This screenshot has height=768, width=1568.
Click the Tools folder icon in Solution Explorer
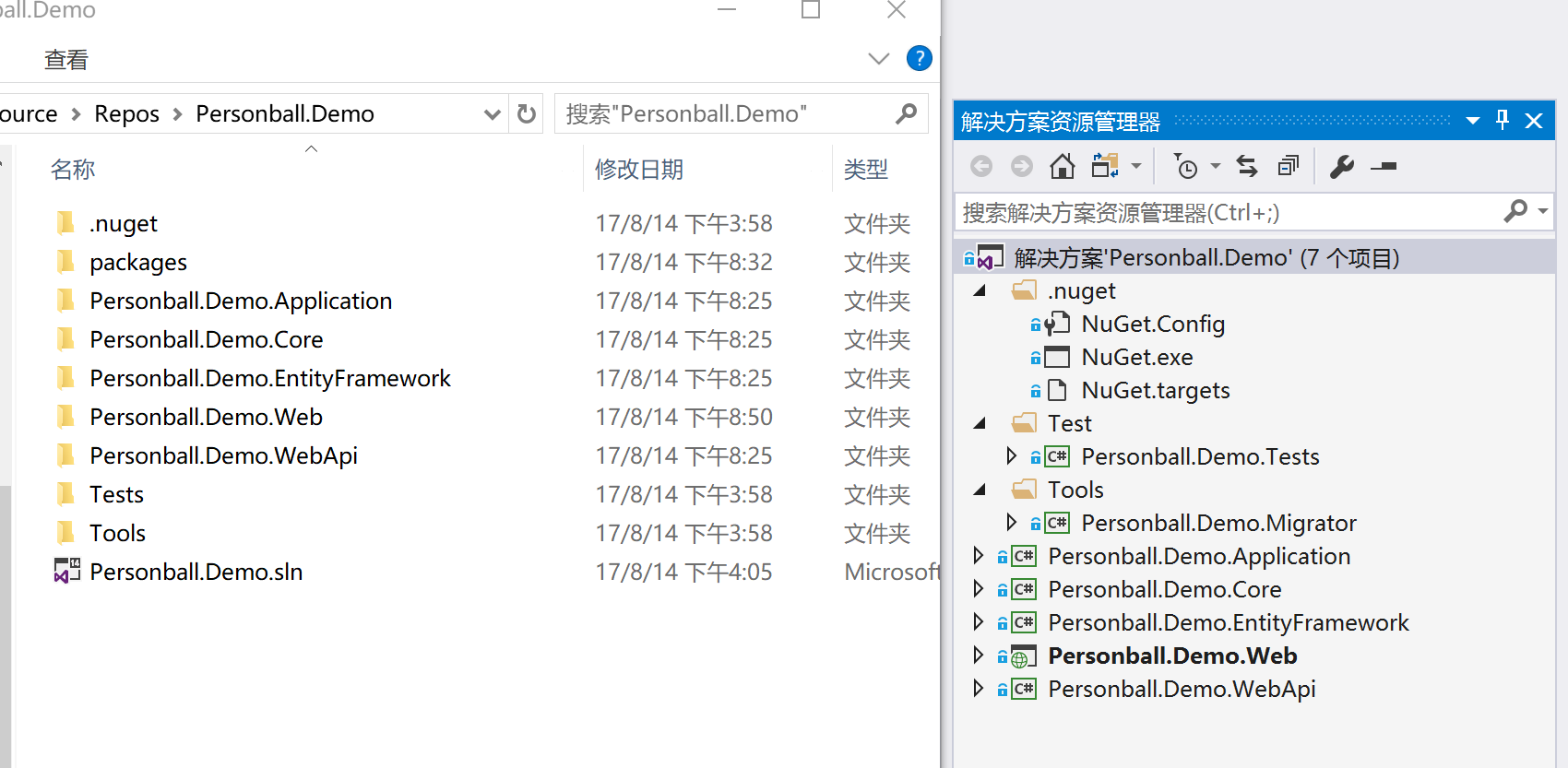1024,489
